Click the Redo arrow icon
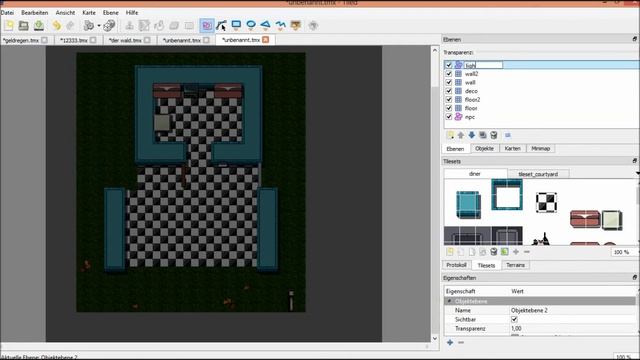 click(70, 26)
